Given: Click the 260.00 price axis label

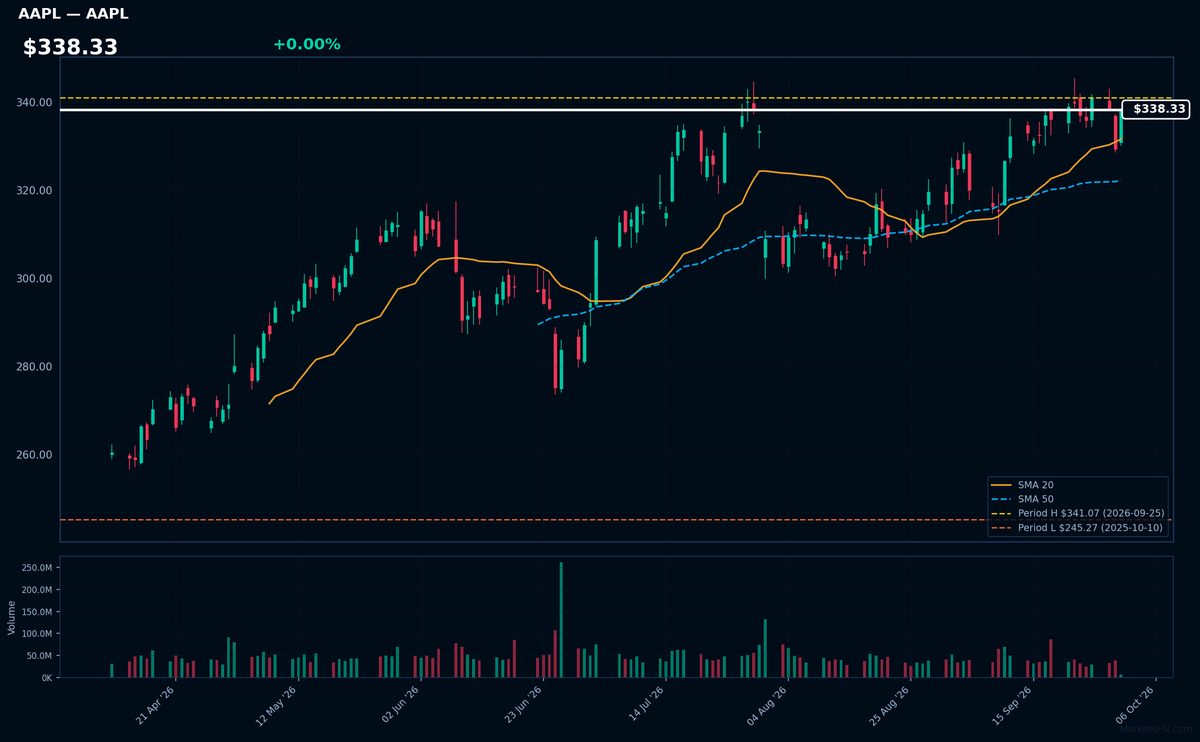Looking at the screenshot, I should [x=34, y=455].
